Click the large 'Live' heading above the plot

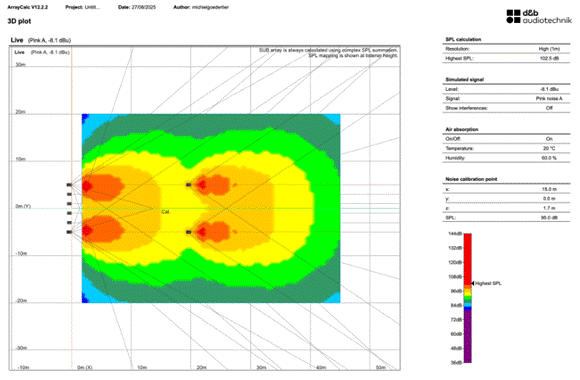click(x=17, y=40)
